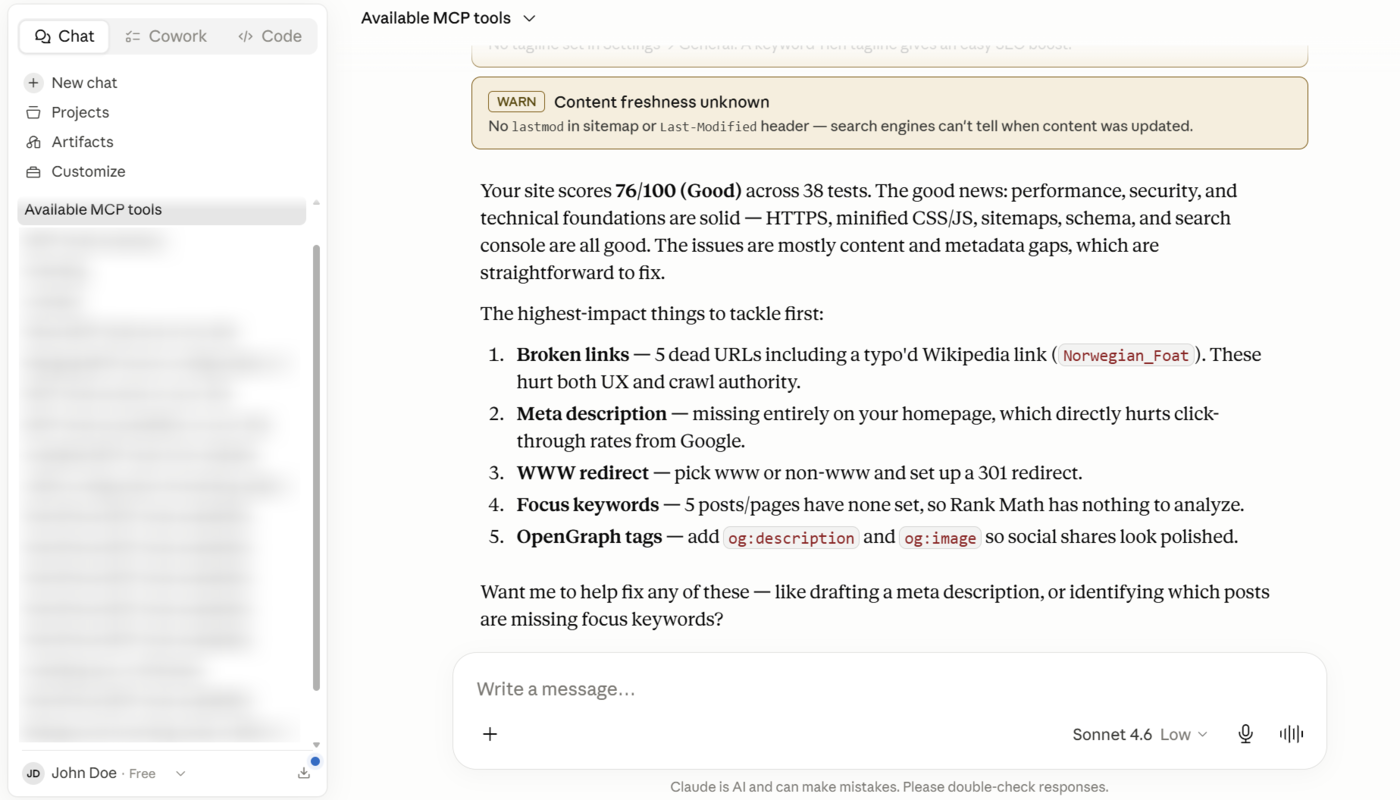Click the message input field
1400x800 pixels.
pos(888,689)
